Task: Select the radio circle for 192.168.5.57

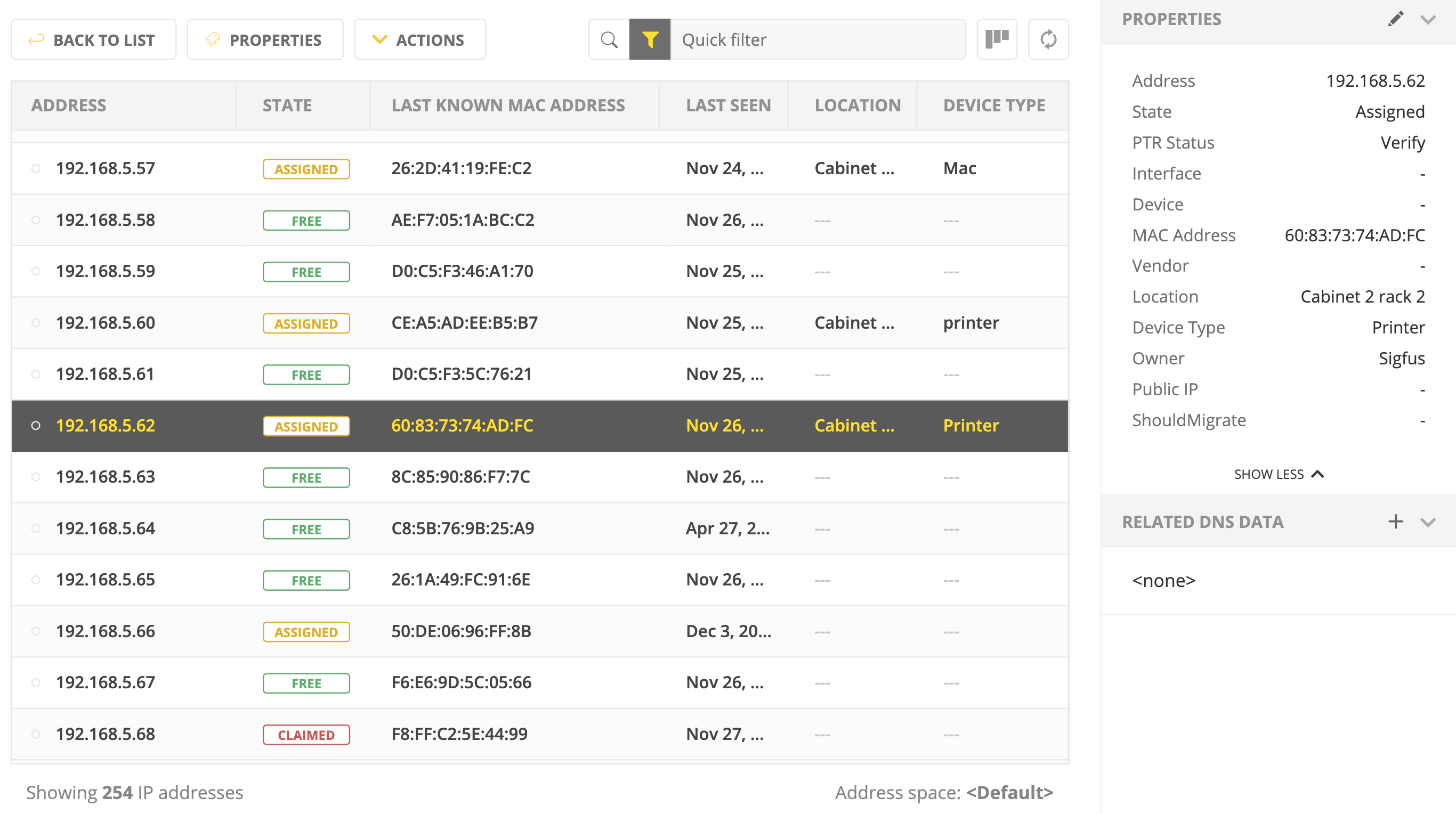Action: click(36, 168)
